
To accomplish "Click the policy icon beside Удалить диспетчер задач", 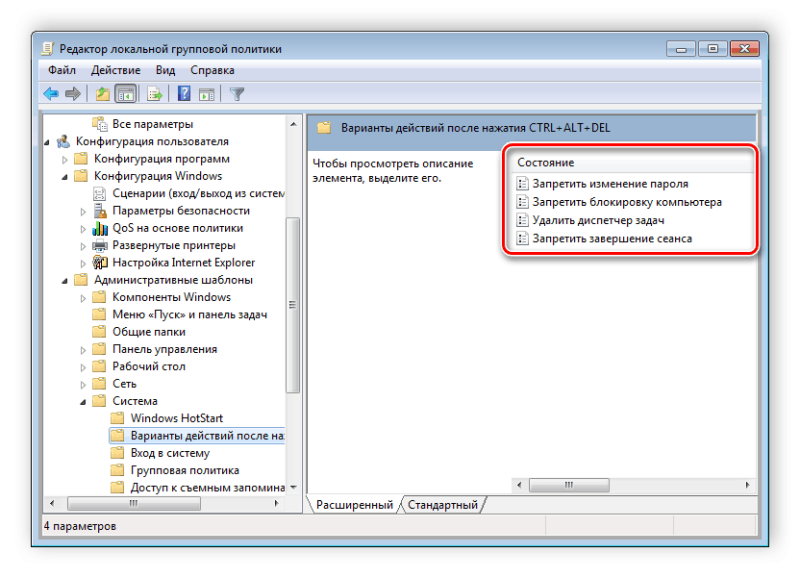I will 522,220.
